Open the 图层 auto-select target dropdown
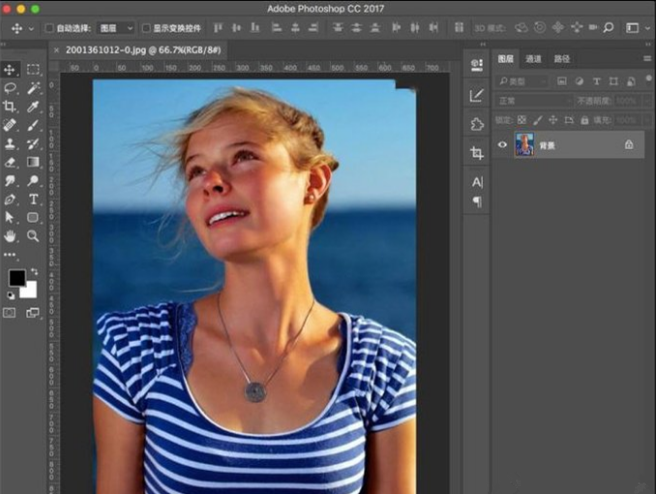The image size is (656, 494). click(114, 28)
